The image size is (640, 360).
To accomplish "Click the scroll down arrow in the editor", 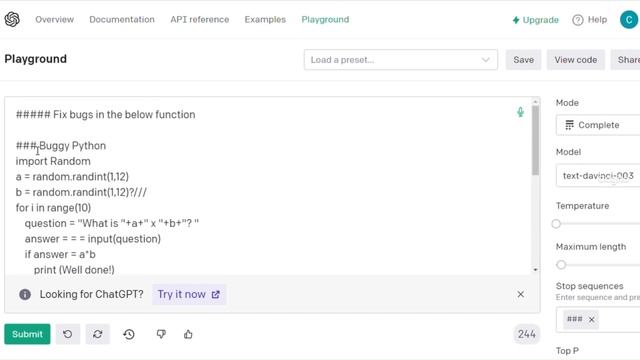I will (x=535, y=269).
